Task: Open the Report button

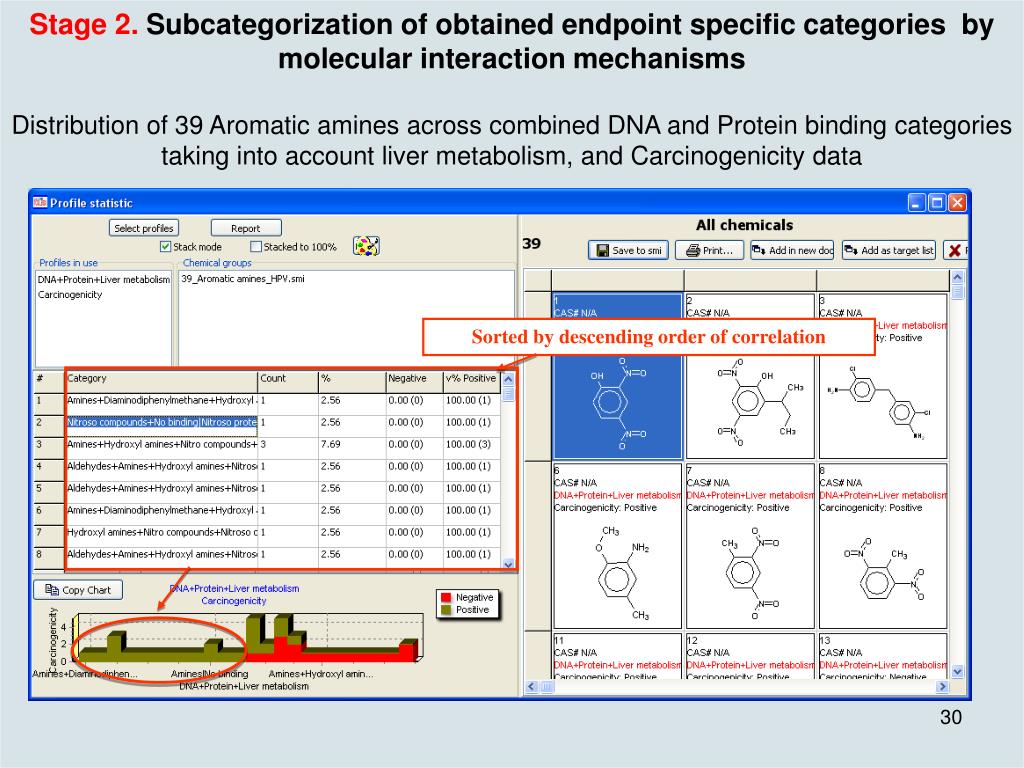Action: (x=246, y=228)
